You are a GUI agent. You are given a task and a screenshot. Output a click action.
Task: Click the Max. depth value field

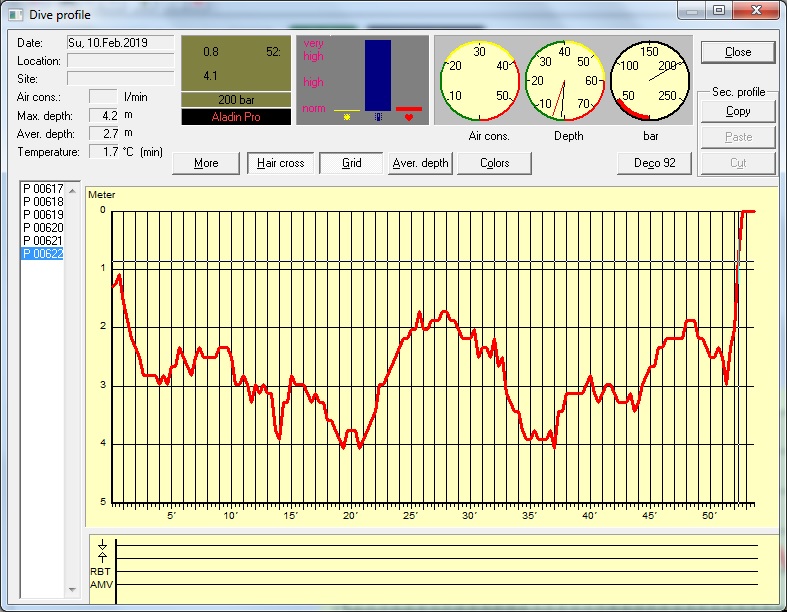103,115
